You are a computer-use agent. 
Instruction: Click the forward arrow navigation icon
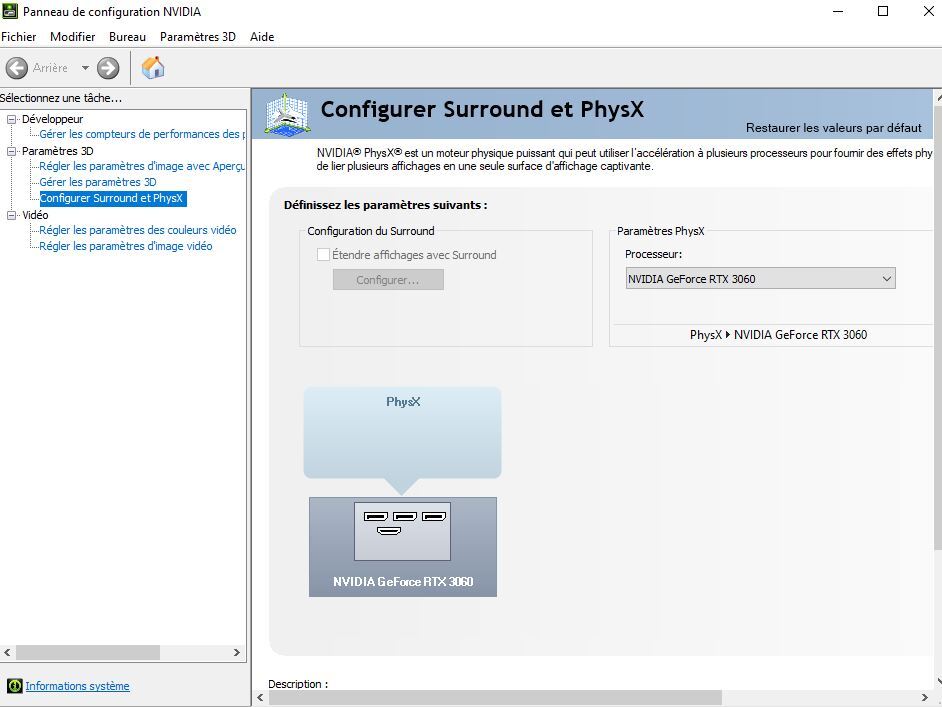(x=108, y=68)
